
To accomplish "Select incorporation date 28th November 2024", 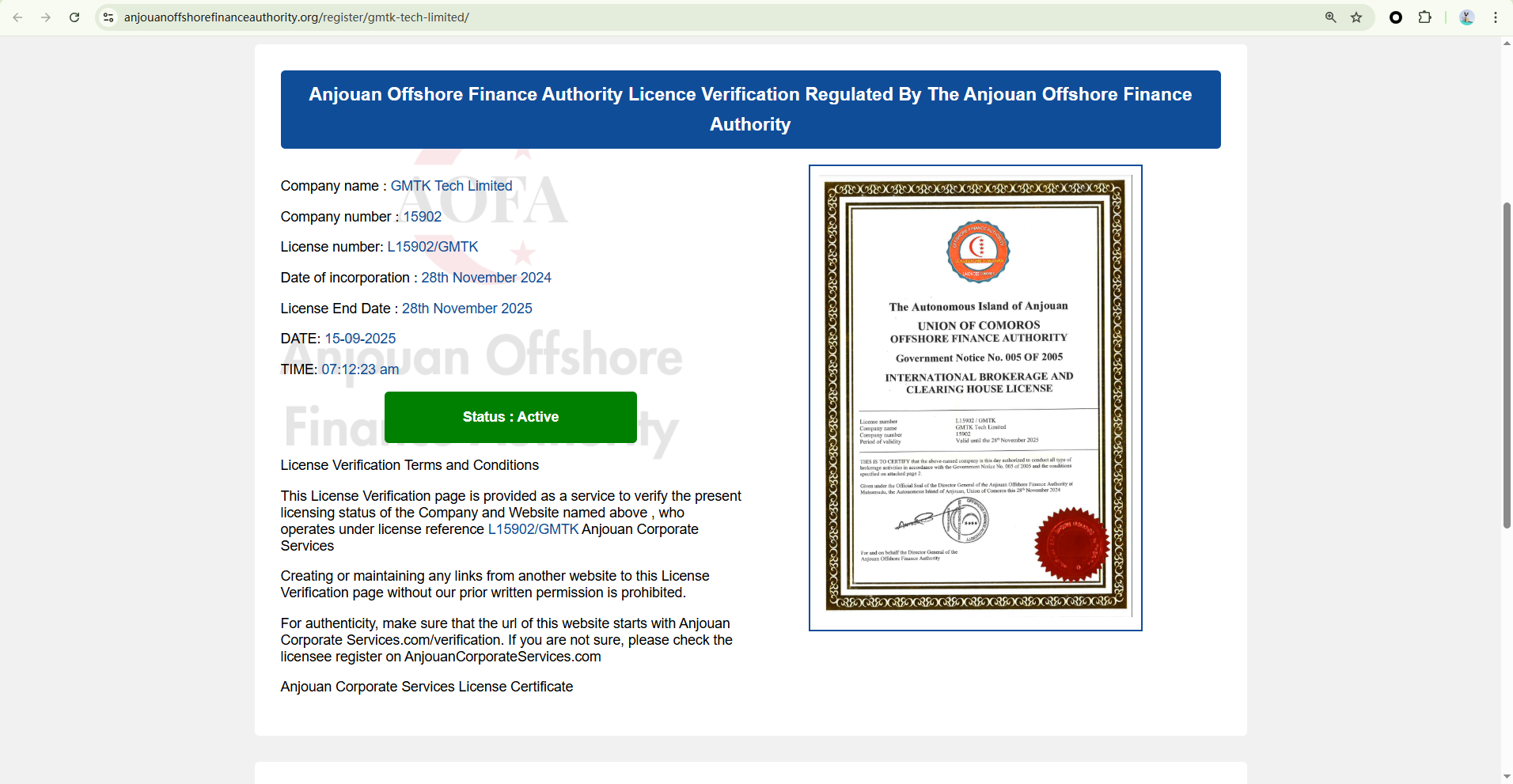I will point(486,278).
